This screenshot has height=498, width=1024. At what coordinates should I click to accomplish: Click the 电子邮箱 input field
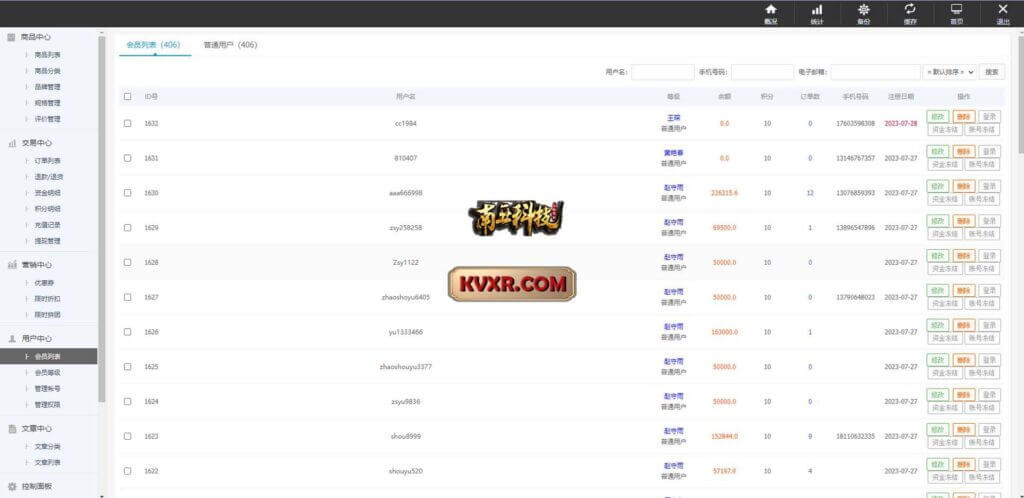[875, 72]
